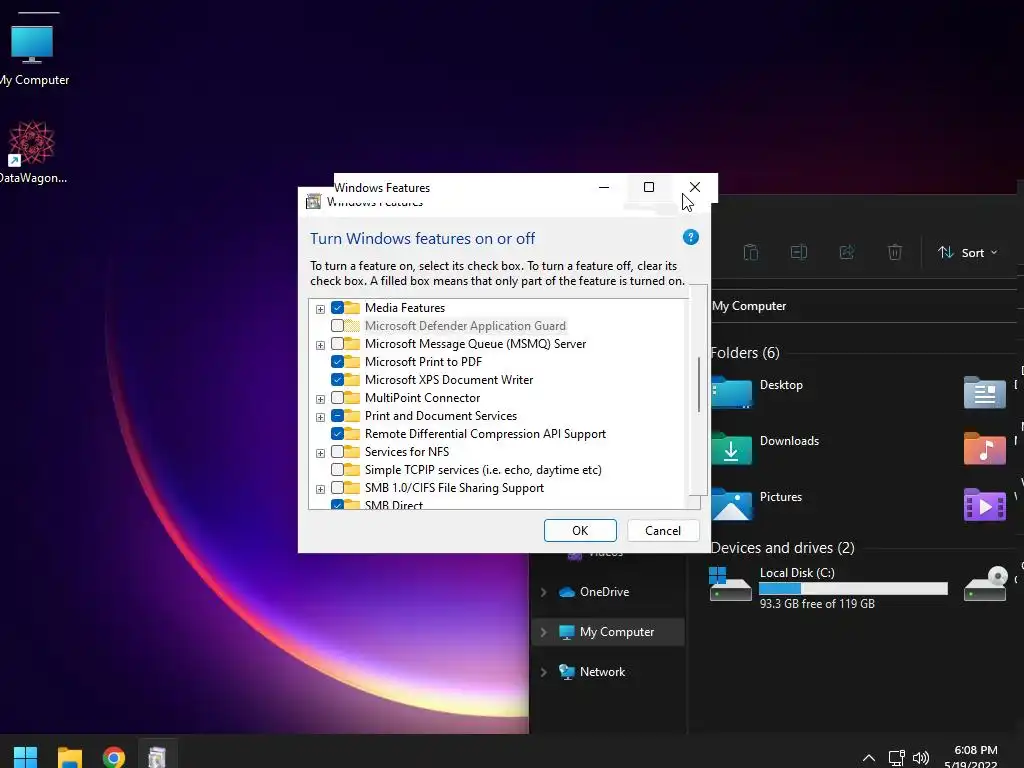This screenshot has width=1024, height=768.
Task: Select Microsoft XPS Document Writer label
Action: (x=449, y=379)
